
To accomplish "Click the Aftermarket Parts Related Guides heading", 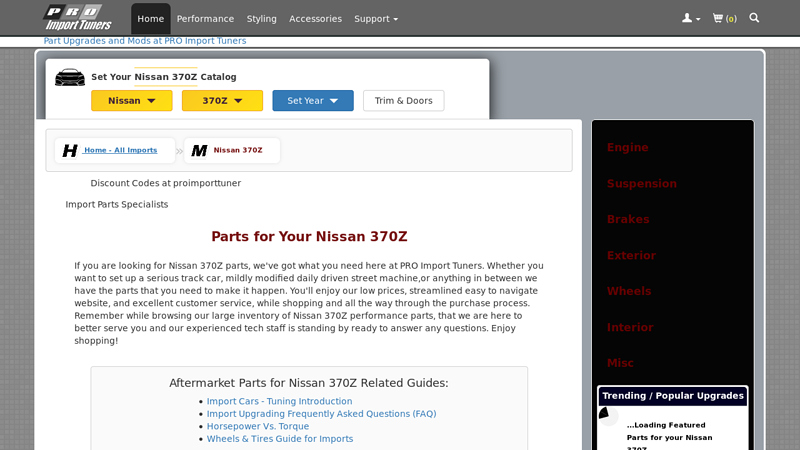I will click(309, 383).
